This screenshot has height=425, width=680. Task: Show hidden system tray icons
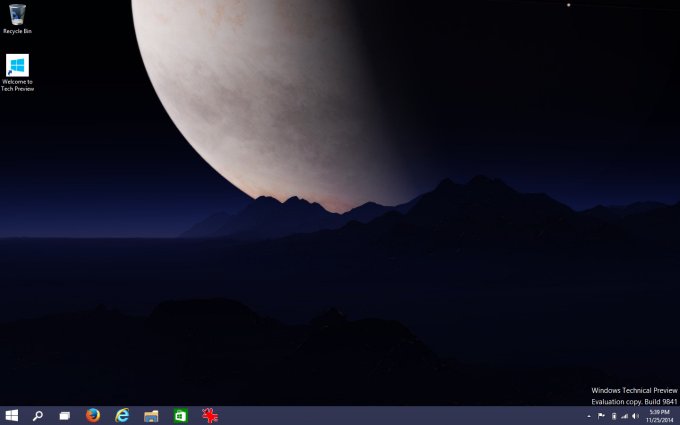coord(589,416)
